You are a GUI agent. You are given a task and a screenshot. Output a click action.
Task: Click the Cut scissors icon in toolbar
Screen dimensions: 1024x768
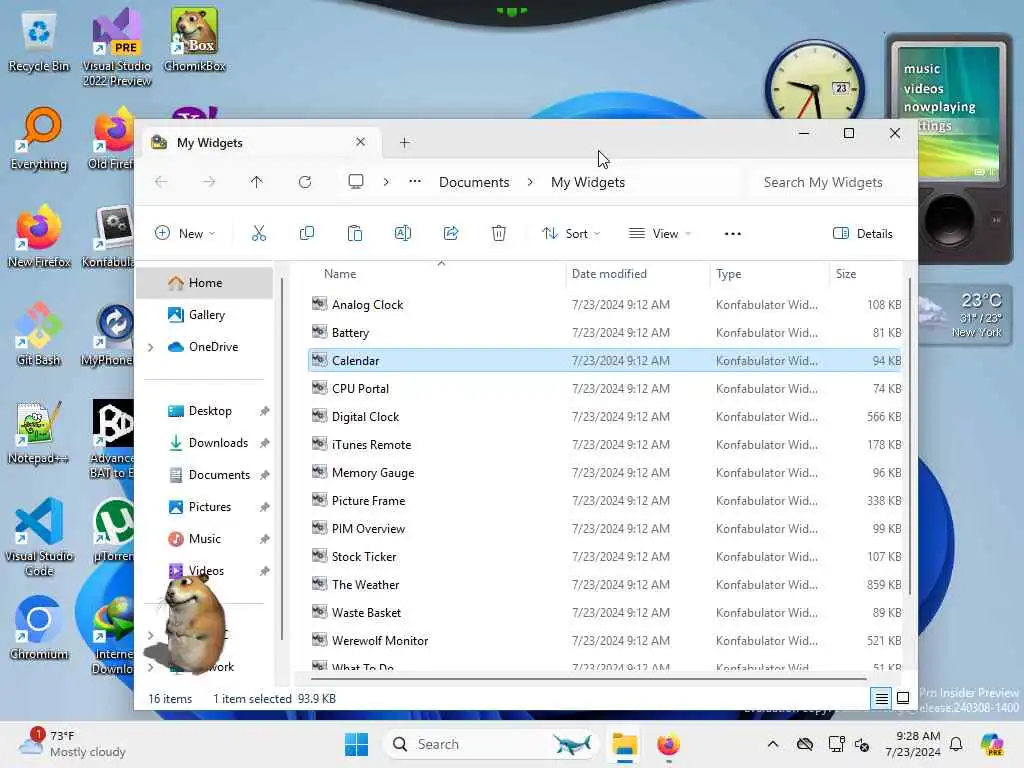coord(259,233)
